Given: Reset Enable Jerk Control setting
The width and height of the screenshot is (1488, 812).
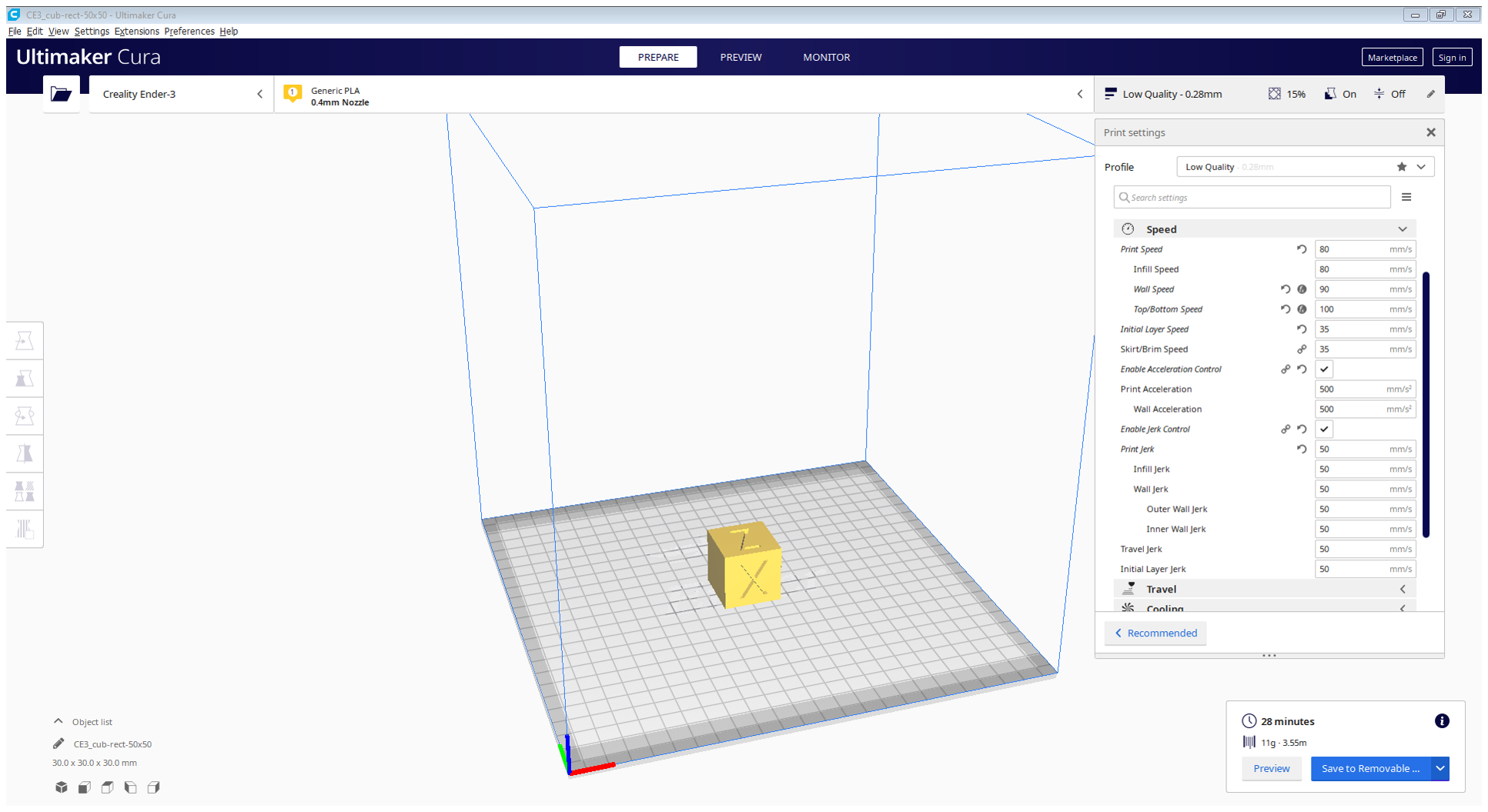Looking at the screenshot, I should click(x=1302, y=429).
